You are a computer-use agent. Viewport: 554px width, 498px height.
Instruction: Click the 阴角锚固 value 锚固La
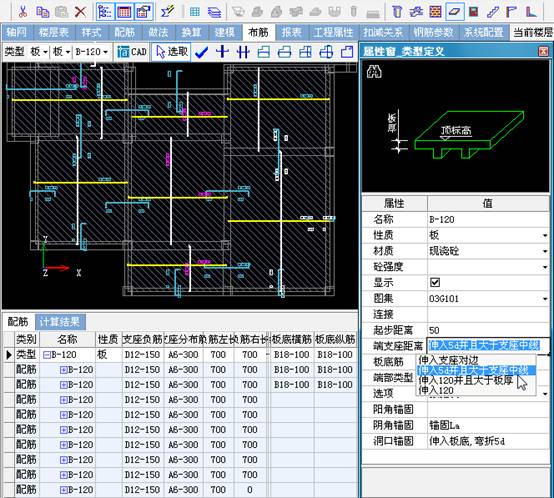[488, 426]
